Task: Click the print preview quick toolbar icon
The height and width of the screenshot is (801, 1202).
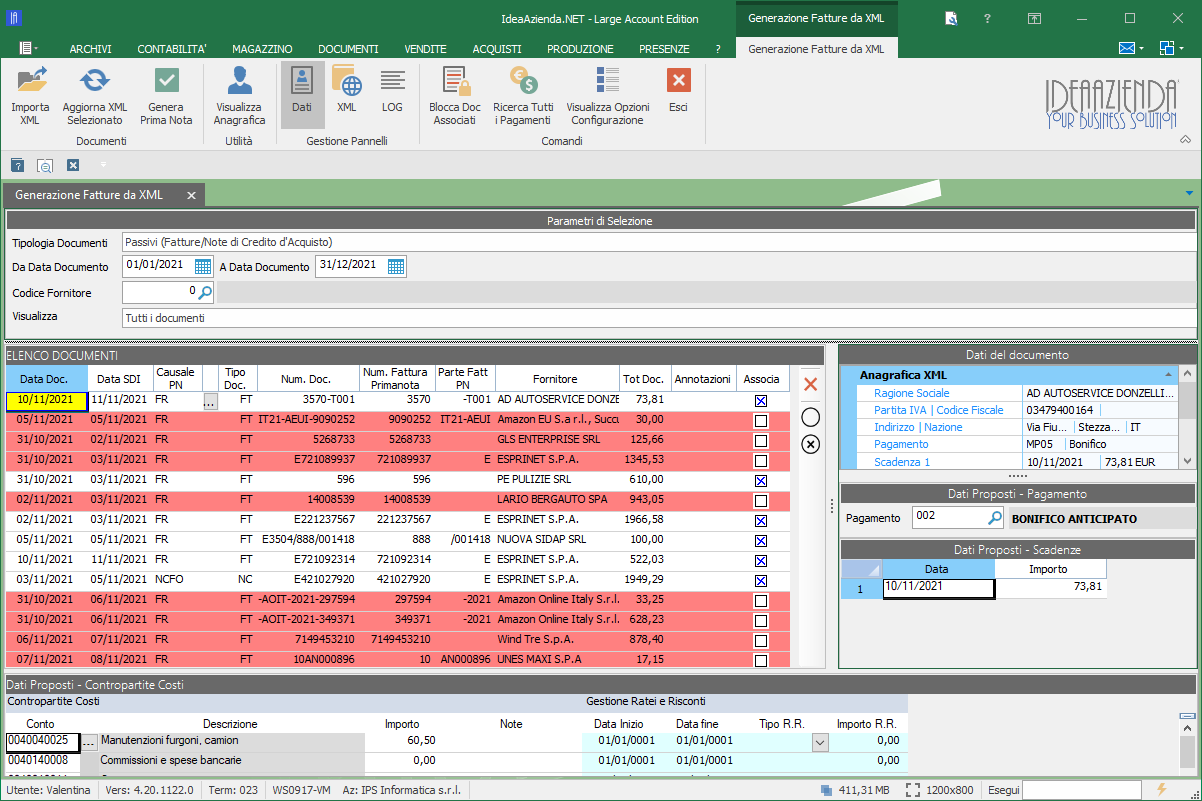Action: pos(45,165)
